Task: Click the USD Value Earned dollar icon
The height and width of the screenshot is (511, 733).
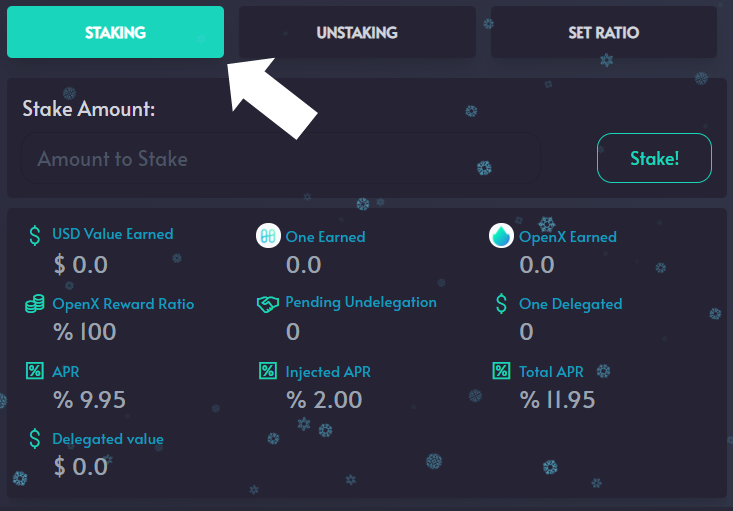Action: pos(35,235)
